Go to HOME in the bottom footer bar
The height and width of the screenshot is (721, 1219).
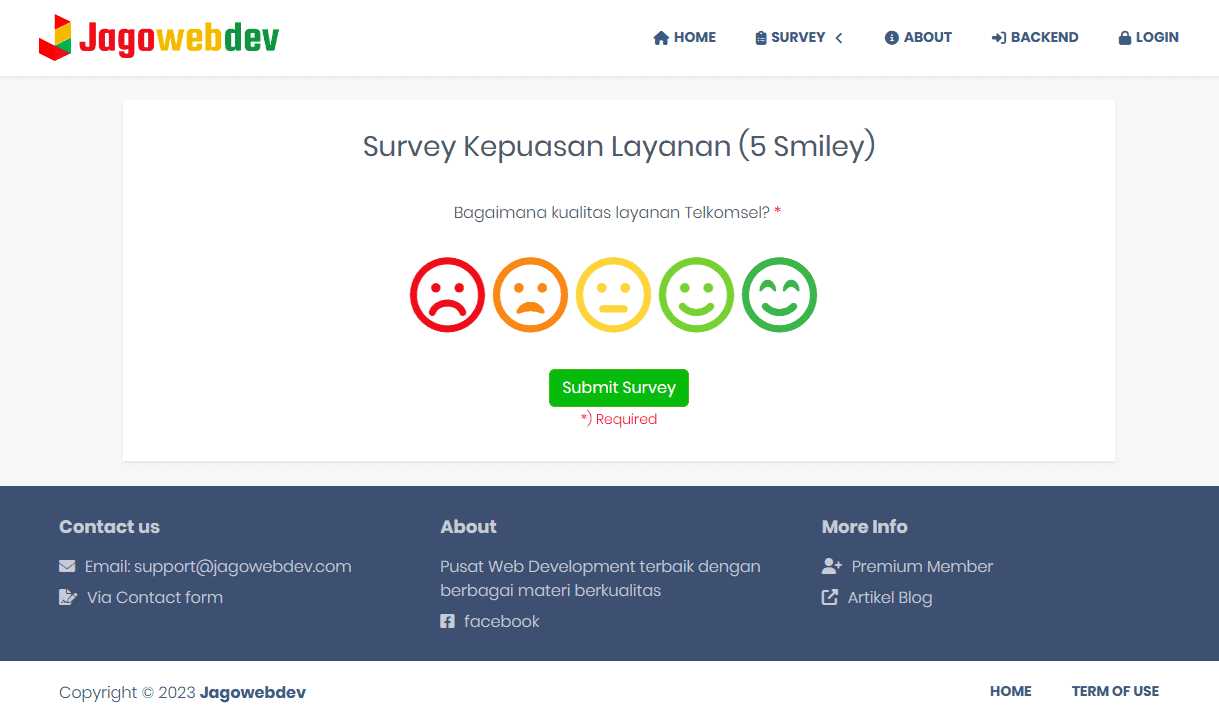tap(1011, 691)
